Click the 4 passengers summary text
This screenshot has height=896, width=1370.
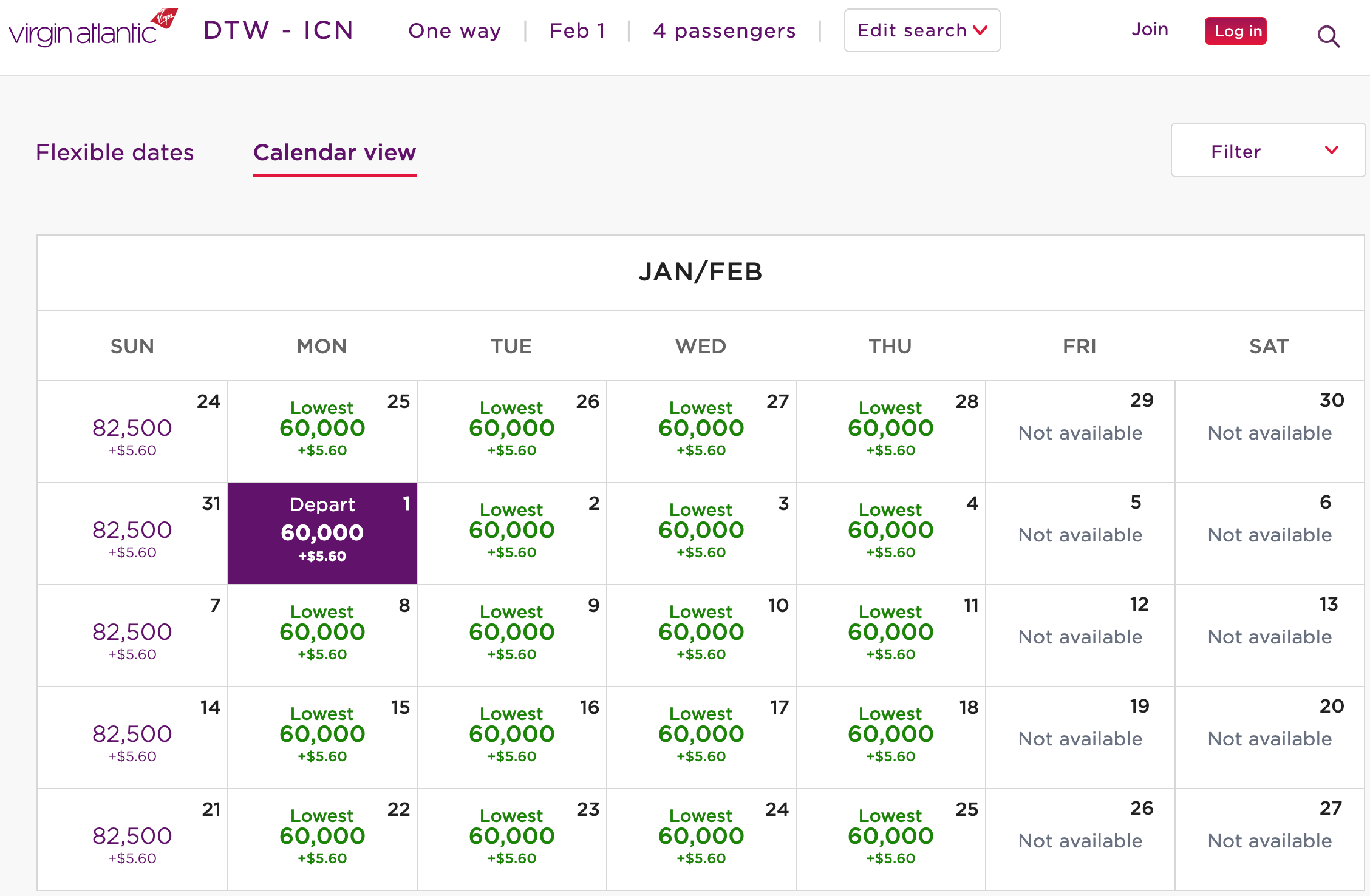coord(724,30)
